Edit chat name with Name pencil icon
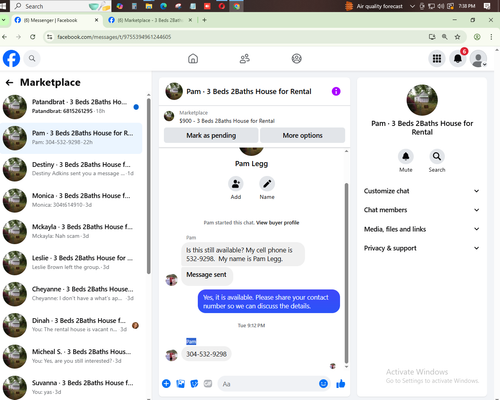This screenshot has width=500, height=400. point(267,184)
